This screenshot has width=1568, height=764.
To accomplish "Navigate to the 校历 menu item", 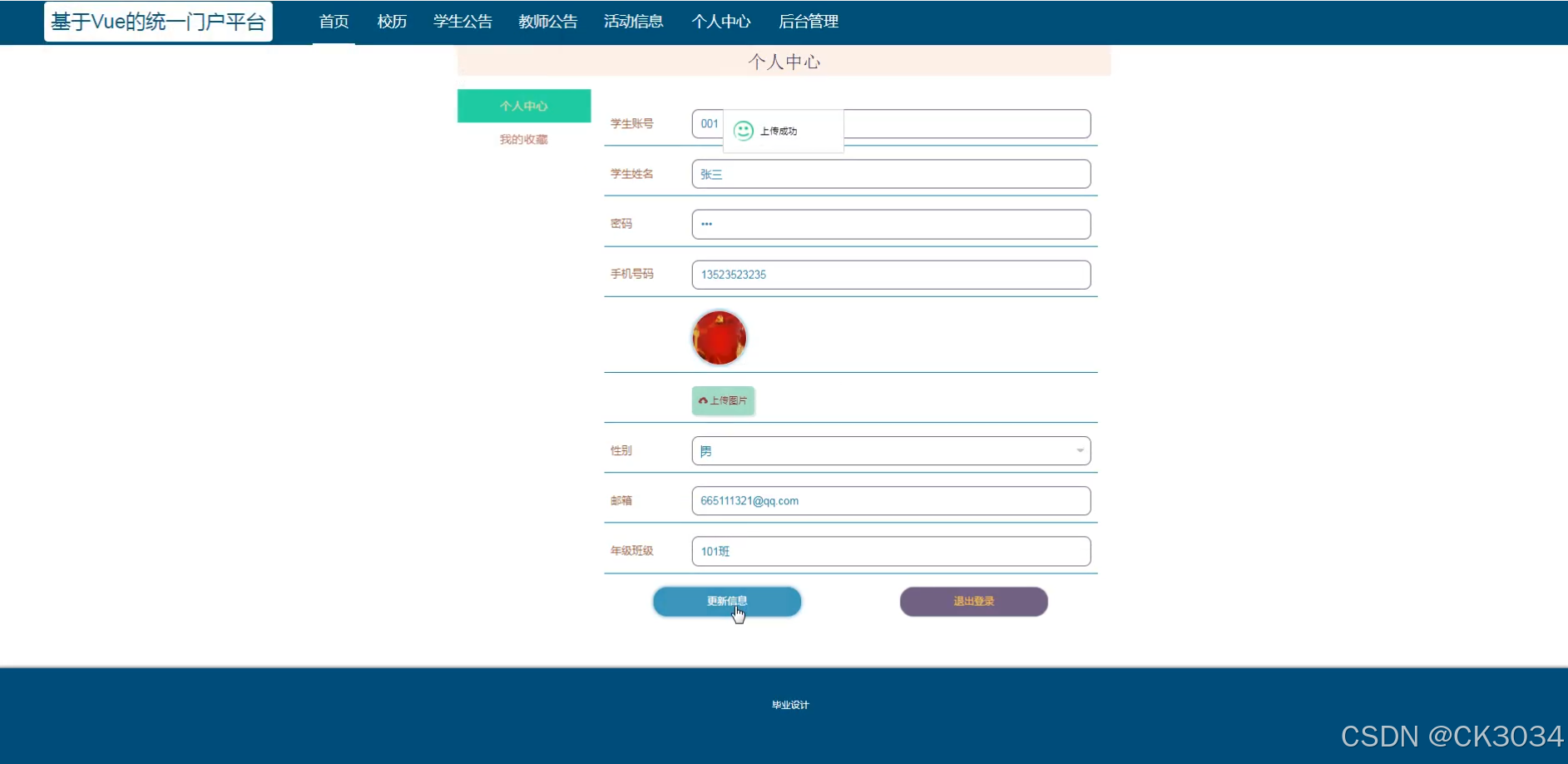I will [391, 22].
